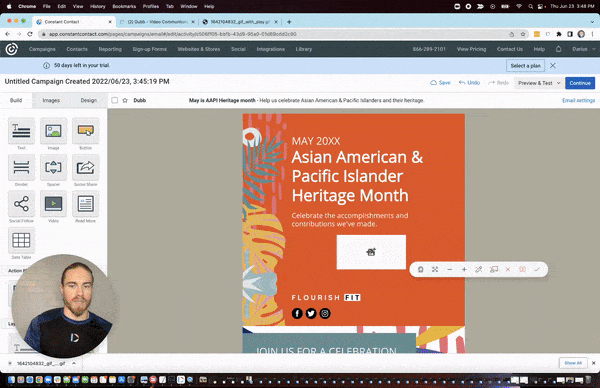Screen dimensions: 600x388
Task: Click the fullscreen arrows icon in floating toolbar
Action: click(435, 269)
